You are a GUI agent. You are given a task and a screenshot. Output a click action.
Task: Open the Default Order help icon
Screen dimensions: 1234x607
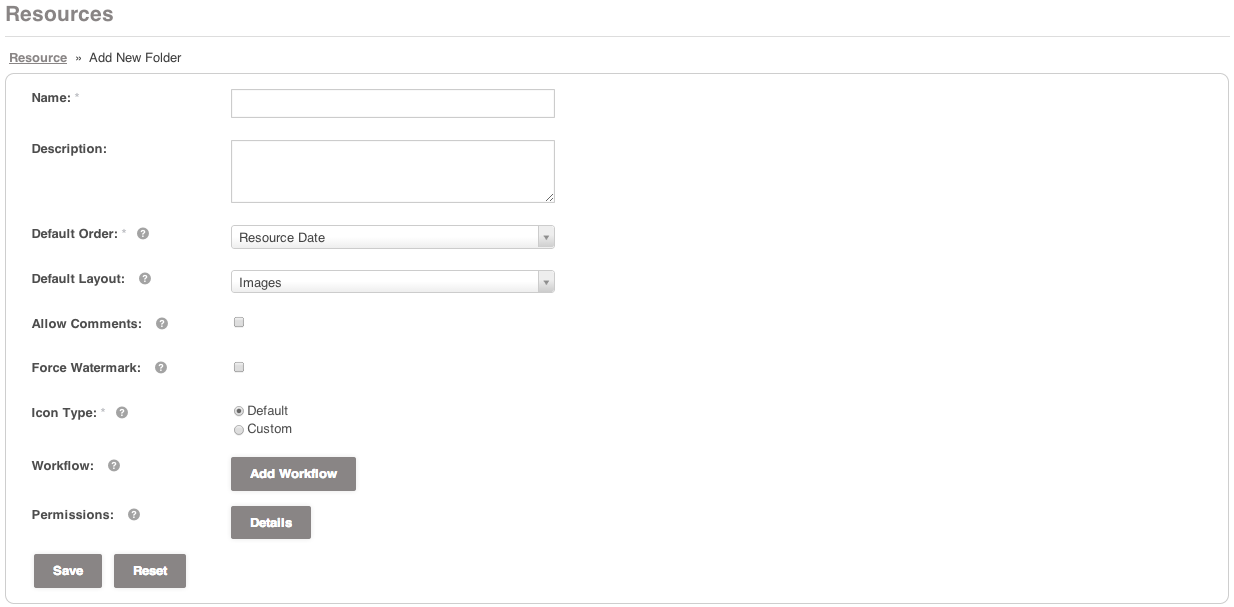coord(143,234)
